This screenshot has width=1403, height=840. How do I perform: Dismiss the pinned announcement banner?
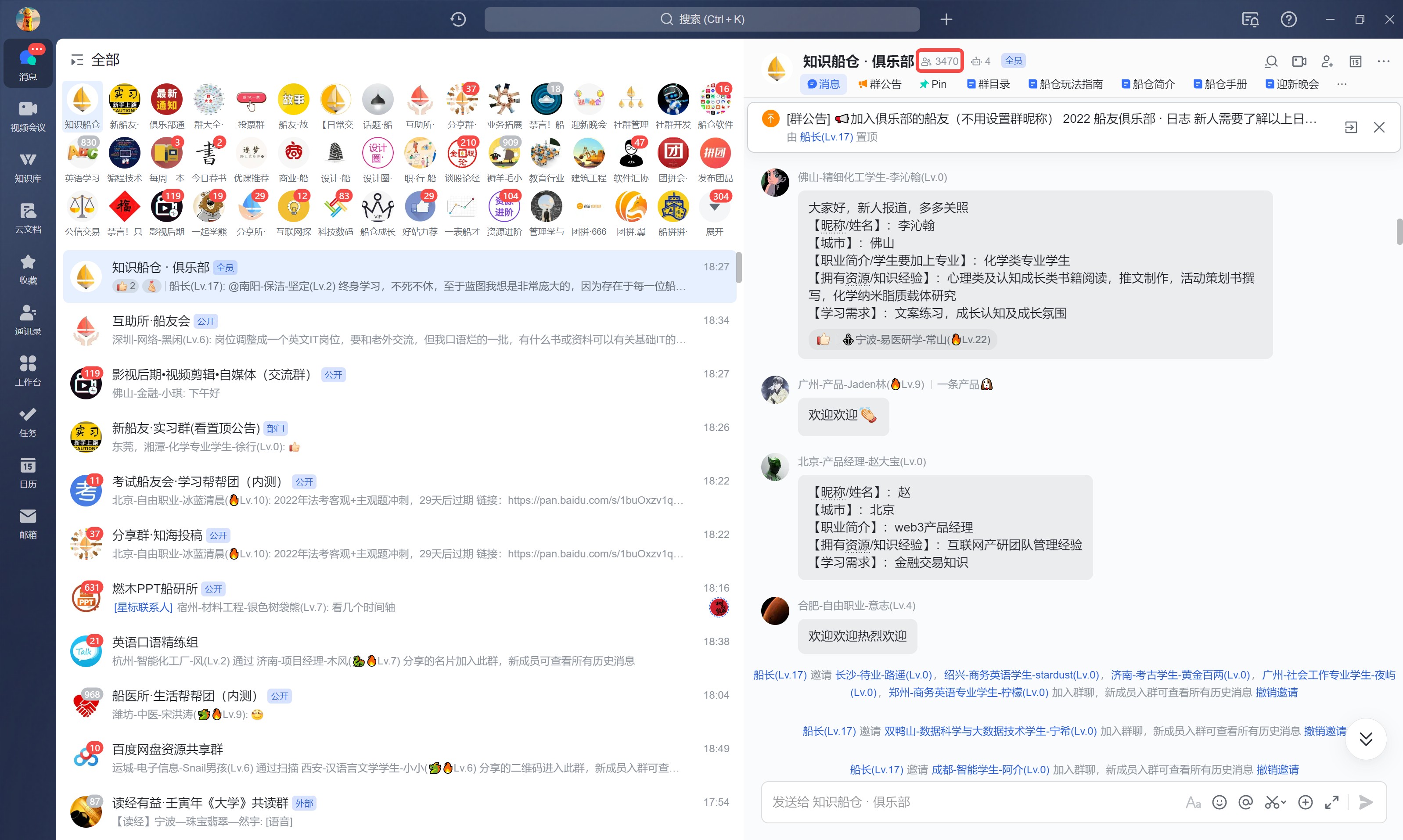1379,127
